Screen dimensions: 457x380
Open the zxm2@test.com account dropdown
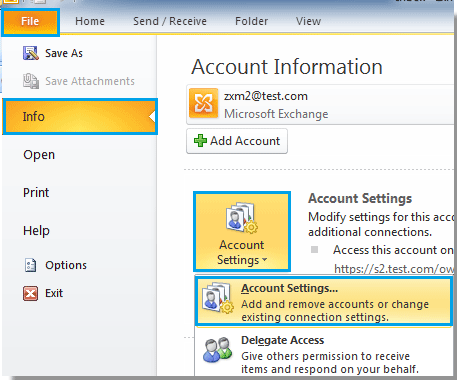click(321, 104)
